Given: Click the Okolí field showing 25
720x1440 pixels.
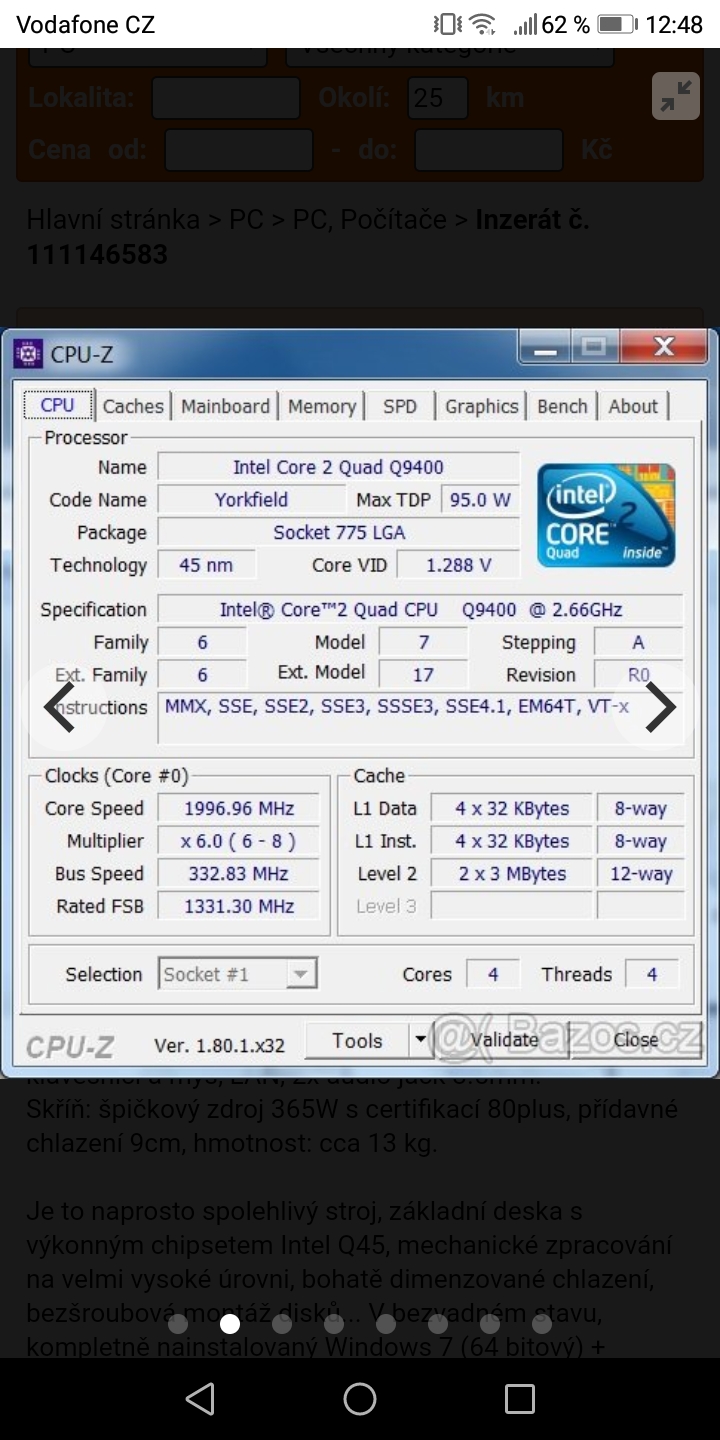Looking at the screenshot, I should coord(438,98).
